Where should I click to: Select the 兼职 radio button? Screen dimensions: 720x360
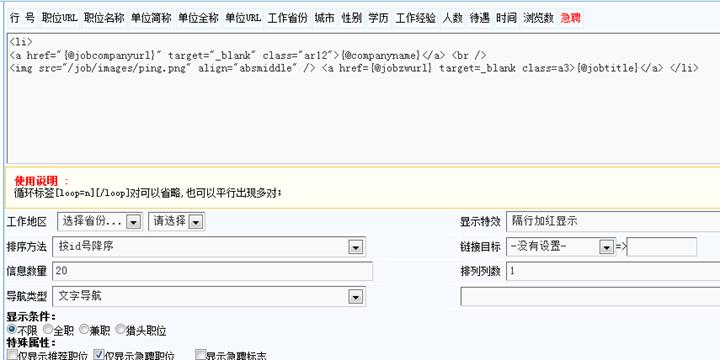pyautogui.click(x=84, y=329)
